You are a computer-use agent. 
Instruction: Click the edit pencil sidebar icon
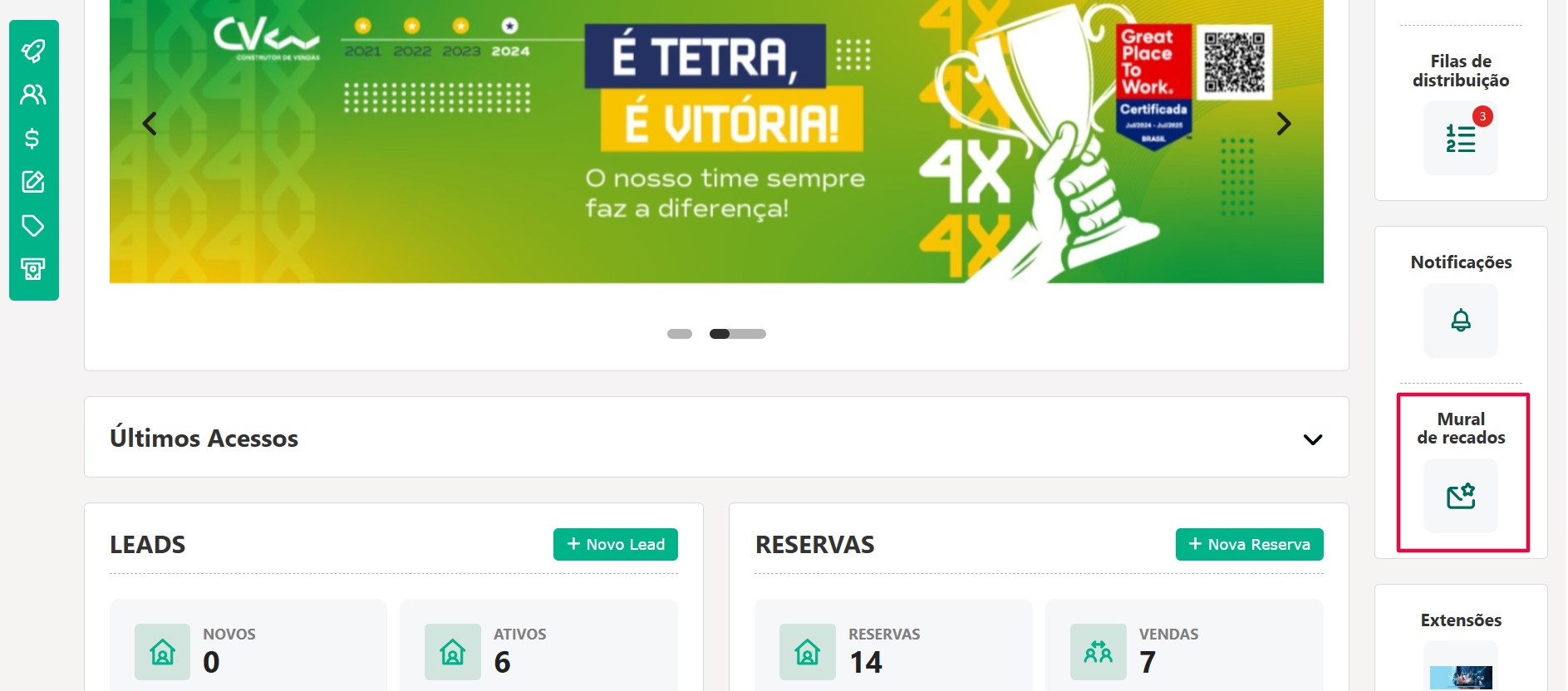tap(33, 182)
